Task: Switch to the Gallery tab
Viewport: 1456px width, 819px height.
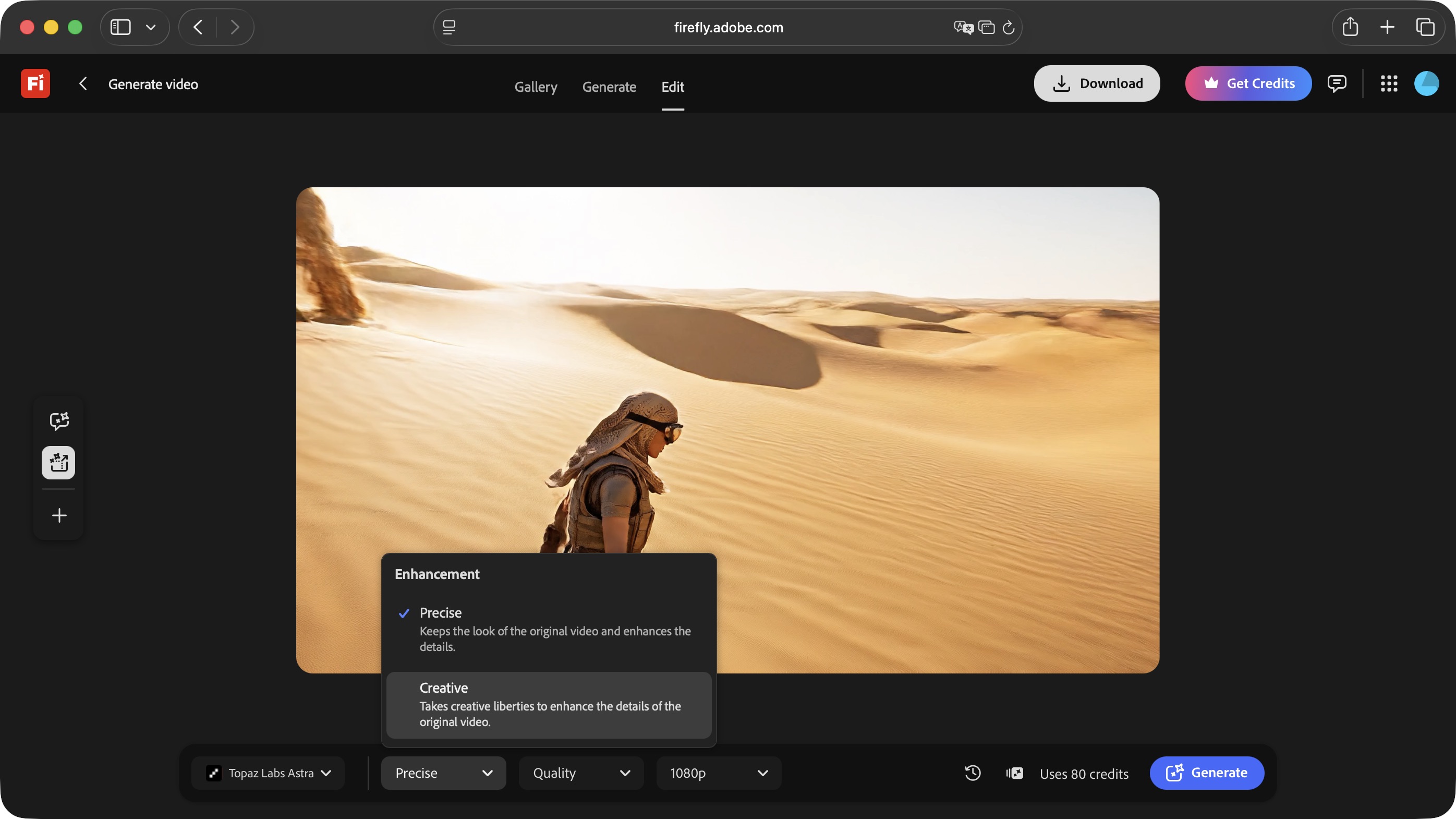Action: (535, 87)
